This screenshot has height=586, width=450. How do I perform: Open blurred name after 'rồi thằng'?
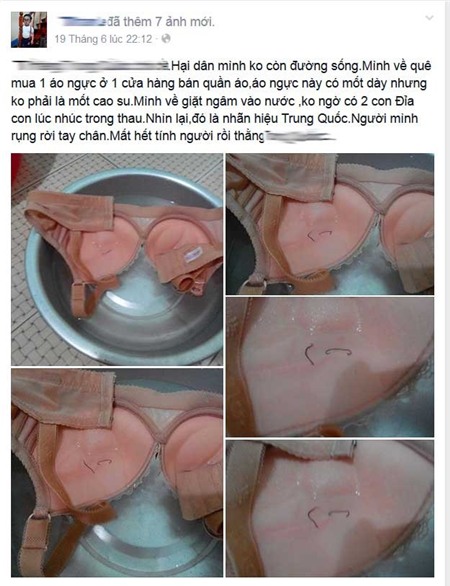click(300, 136)
